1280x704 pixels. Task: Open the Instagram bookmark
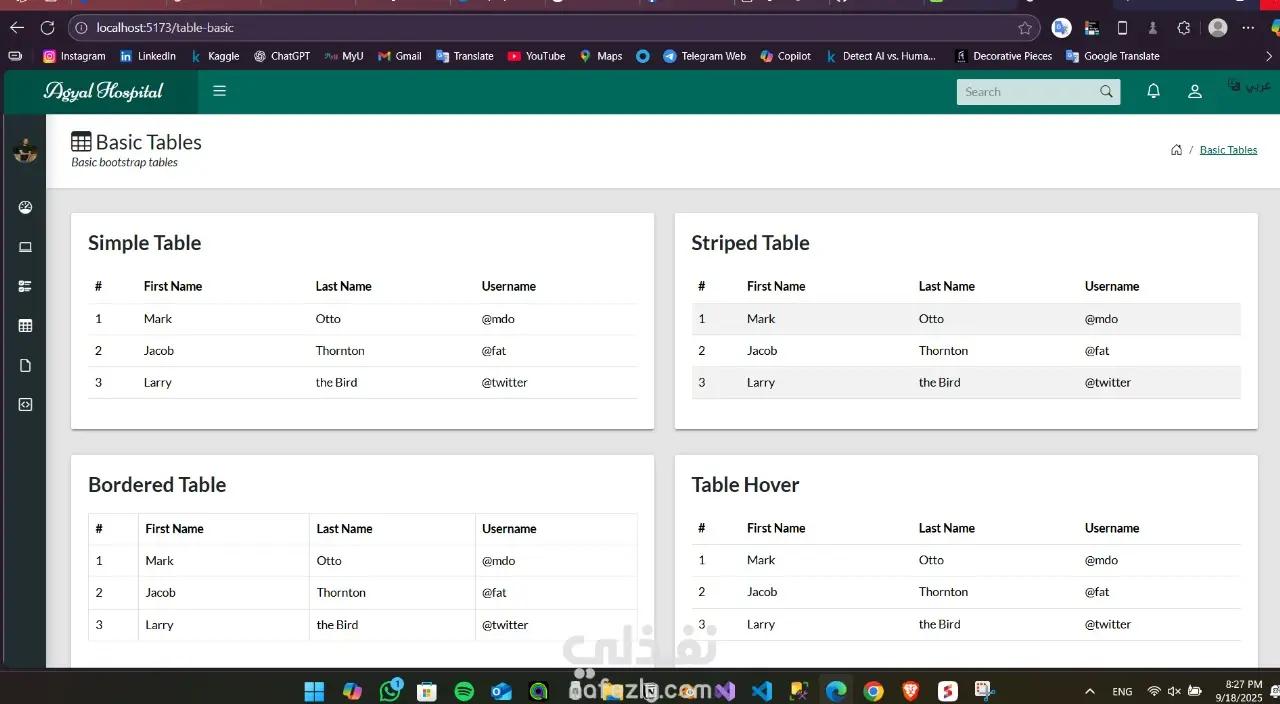point(74,56)
